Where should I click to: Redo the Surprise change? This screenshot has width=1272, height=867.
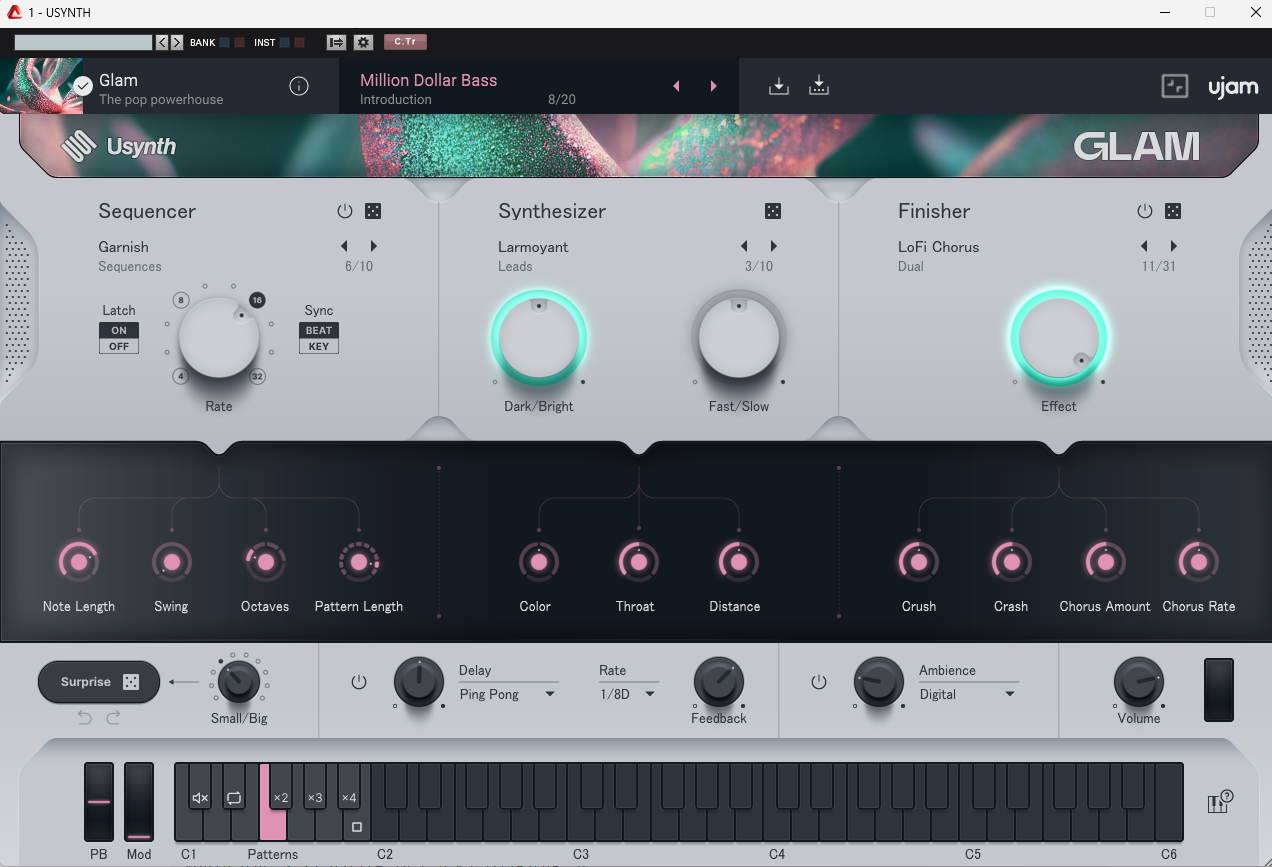pos(113,718)
